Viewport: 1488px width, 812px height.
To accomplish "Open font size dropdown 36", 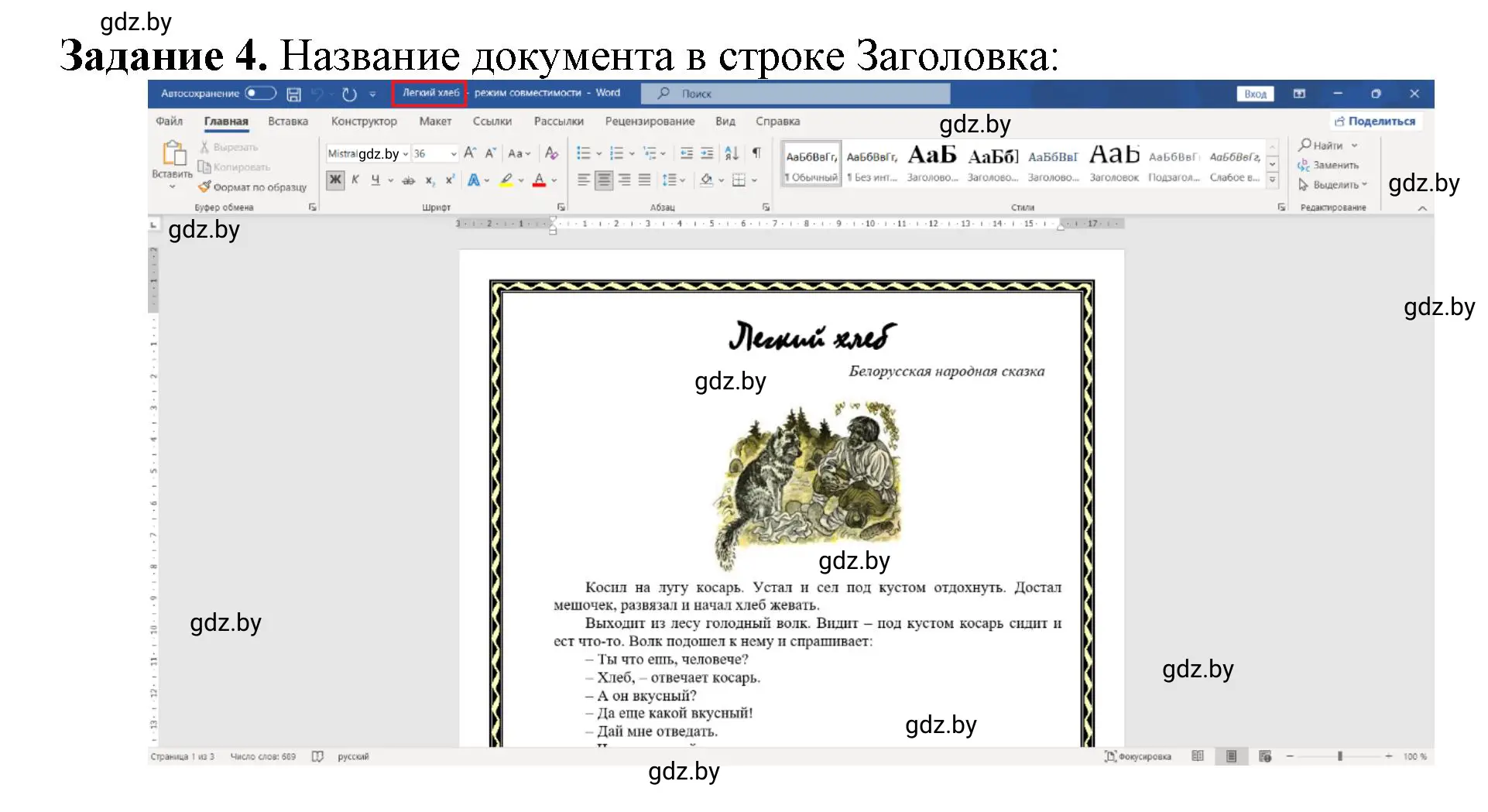I will [x=454, y=154].
